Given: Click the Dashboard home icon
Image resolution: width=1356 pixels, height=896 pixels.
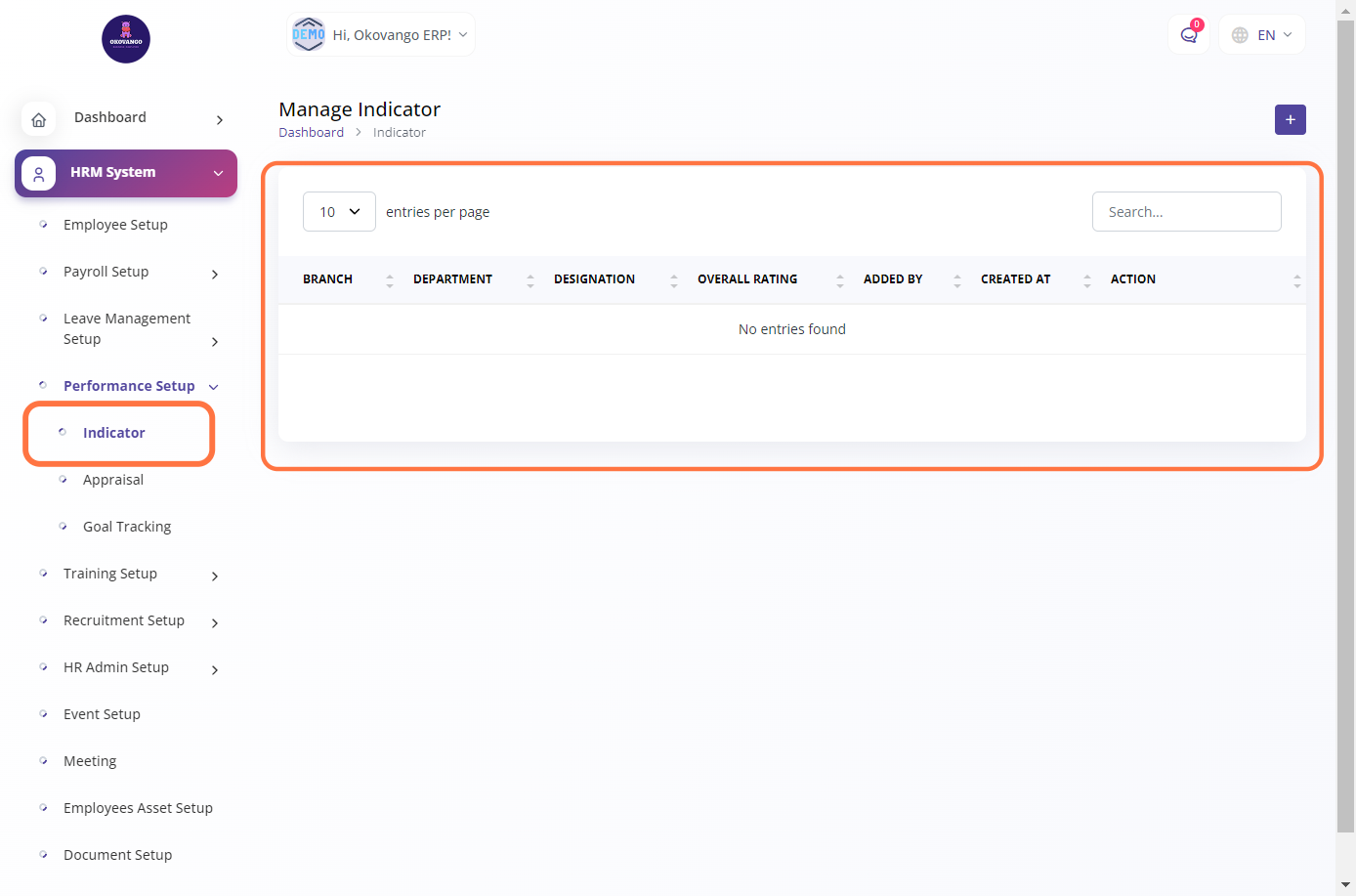Looking at the screenshot, I should pos(39,119).
